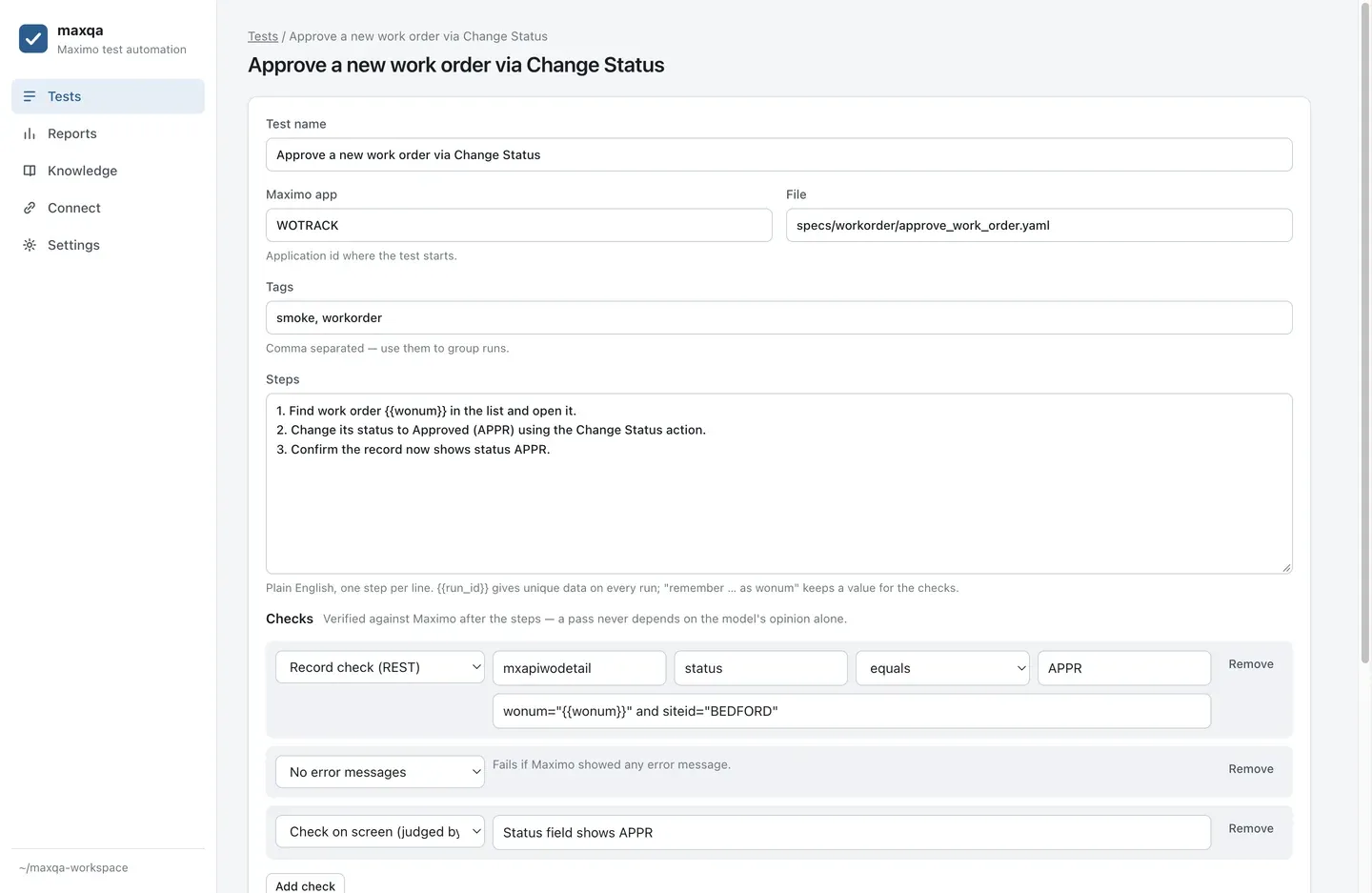Click inside the Steps text area
This screenshot has height=893, width=1372.
779,484
